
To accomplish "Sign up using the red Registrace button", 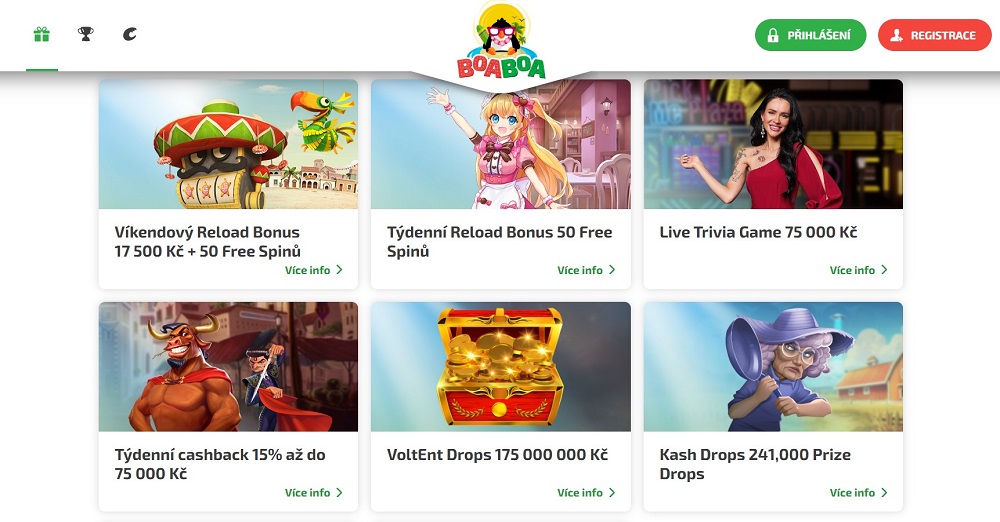I will click(x=935, y=35).
